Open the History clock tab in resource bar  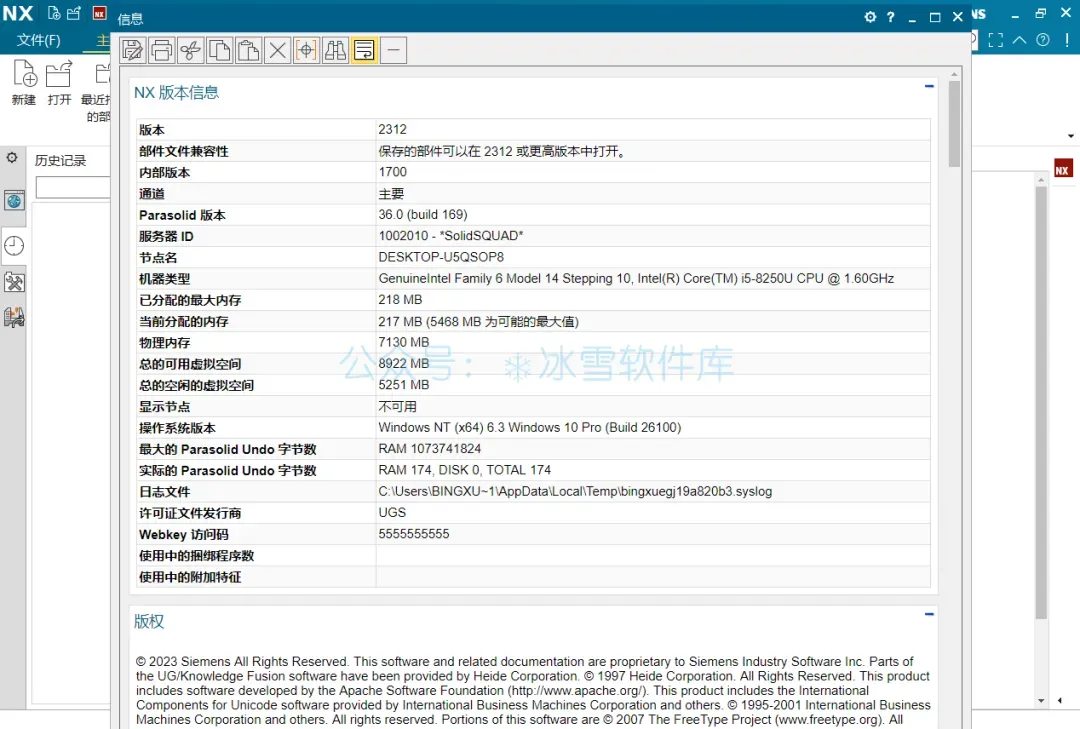14,245
